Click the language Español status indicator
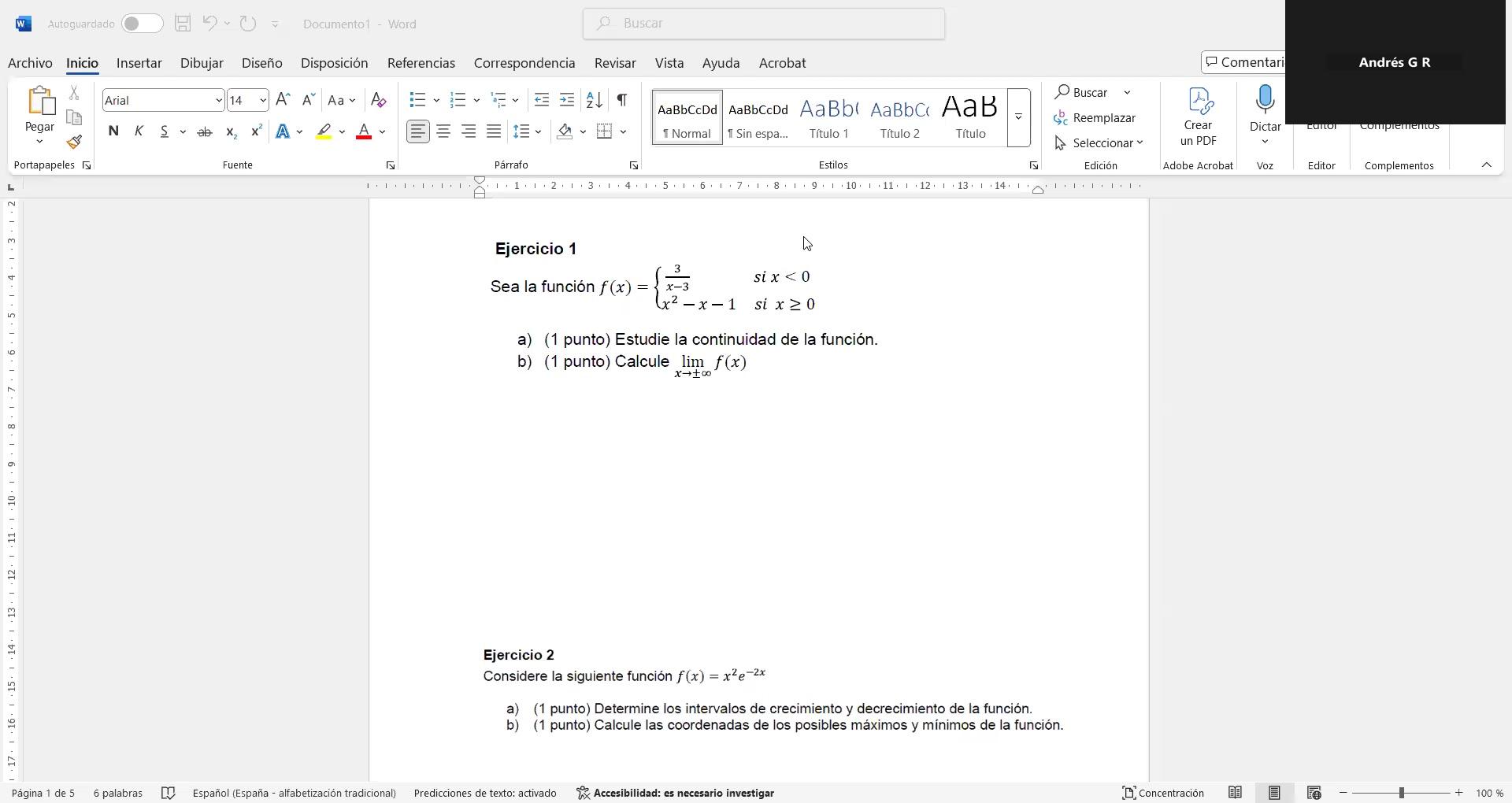 [x=295, y=793]
